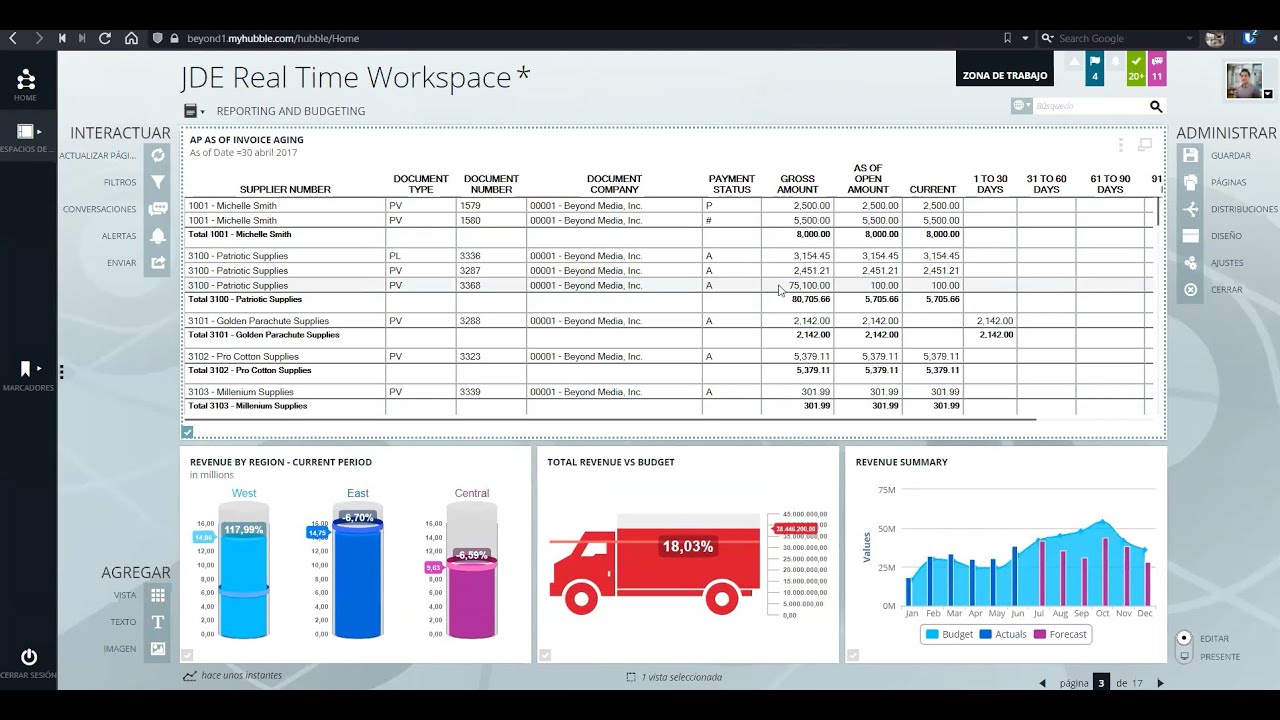This screenshot has width=1280, height=720.
Task: Click Cerrar in Administrar panel
Action: point(1190,290)
